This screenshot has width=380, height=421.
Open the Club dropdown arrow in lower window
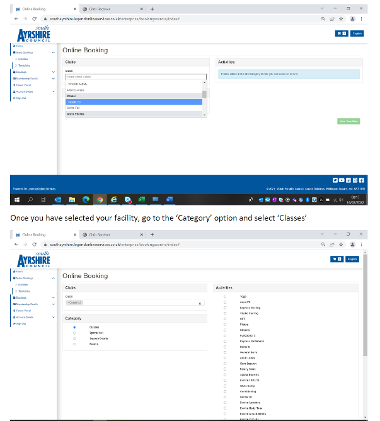[200, 303]
